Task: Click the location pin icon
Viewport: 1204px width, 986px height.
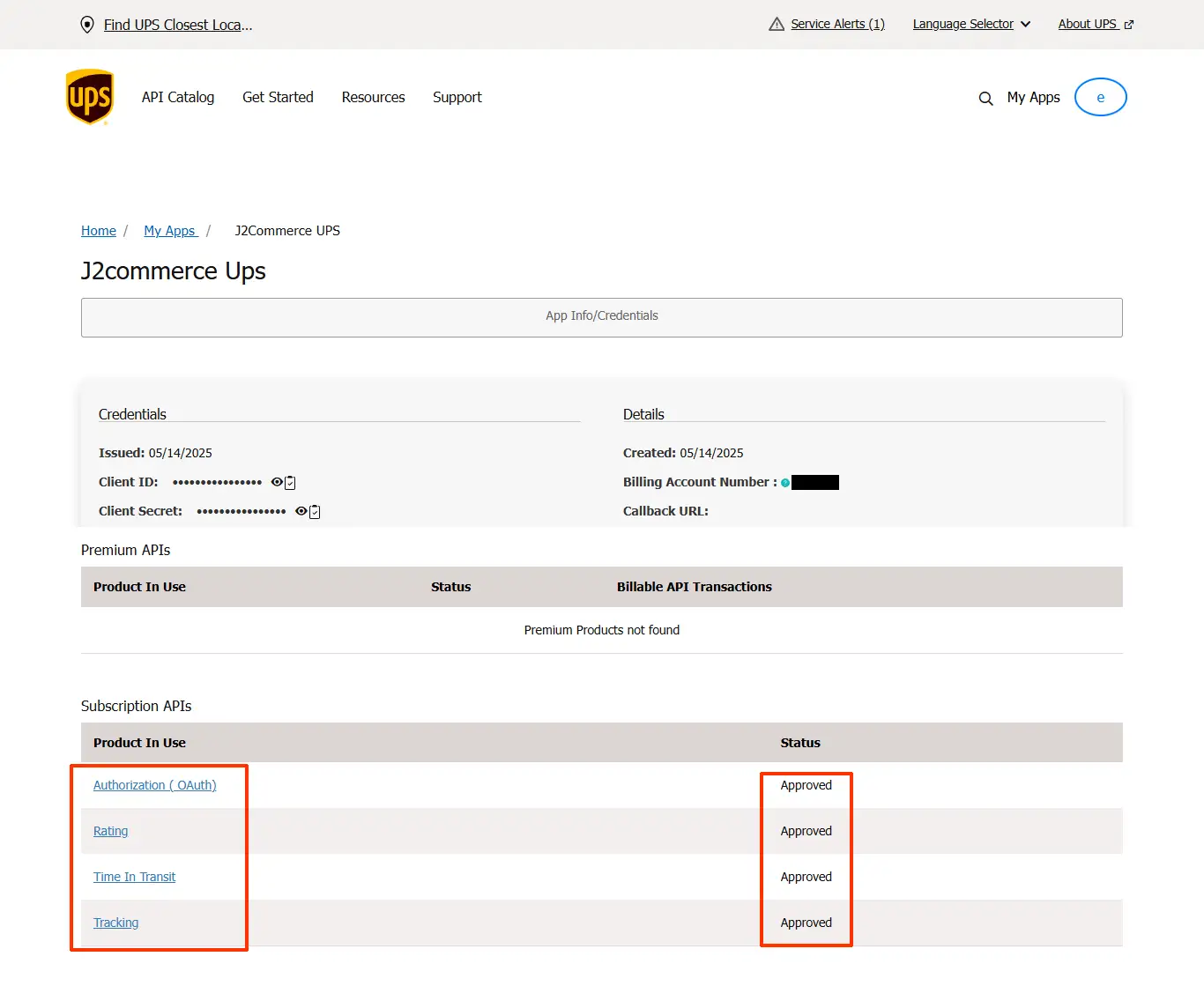Action: coord(87,25)
